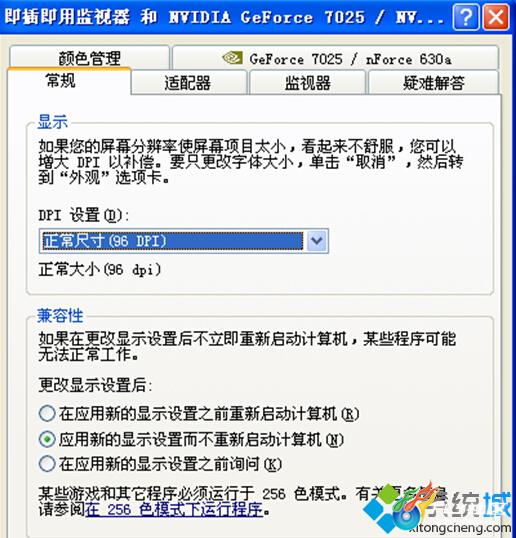Screen dimensions: 516x538
Task: Open the GeForce 7025 / nForce 630a tab
Action: tap(336, 58)
